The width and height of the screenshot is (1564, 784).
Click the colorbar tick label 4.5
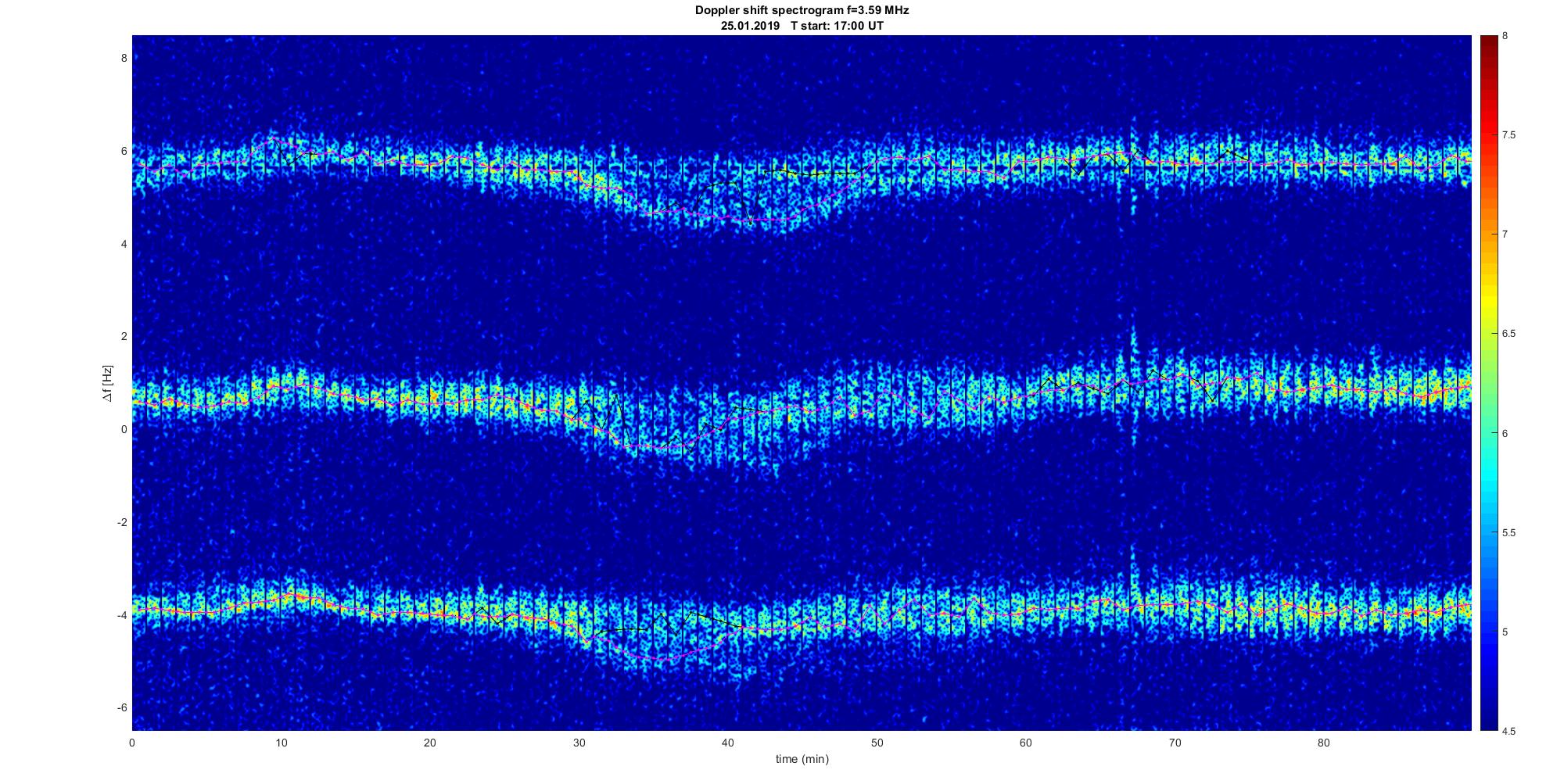coord(1509,732)
